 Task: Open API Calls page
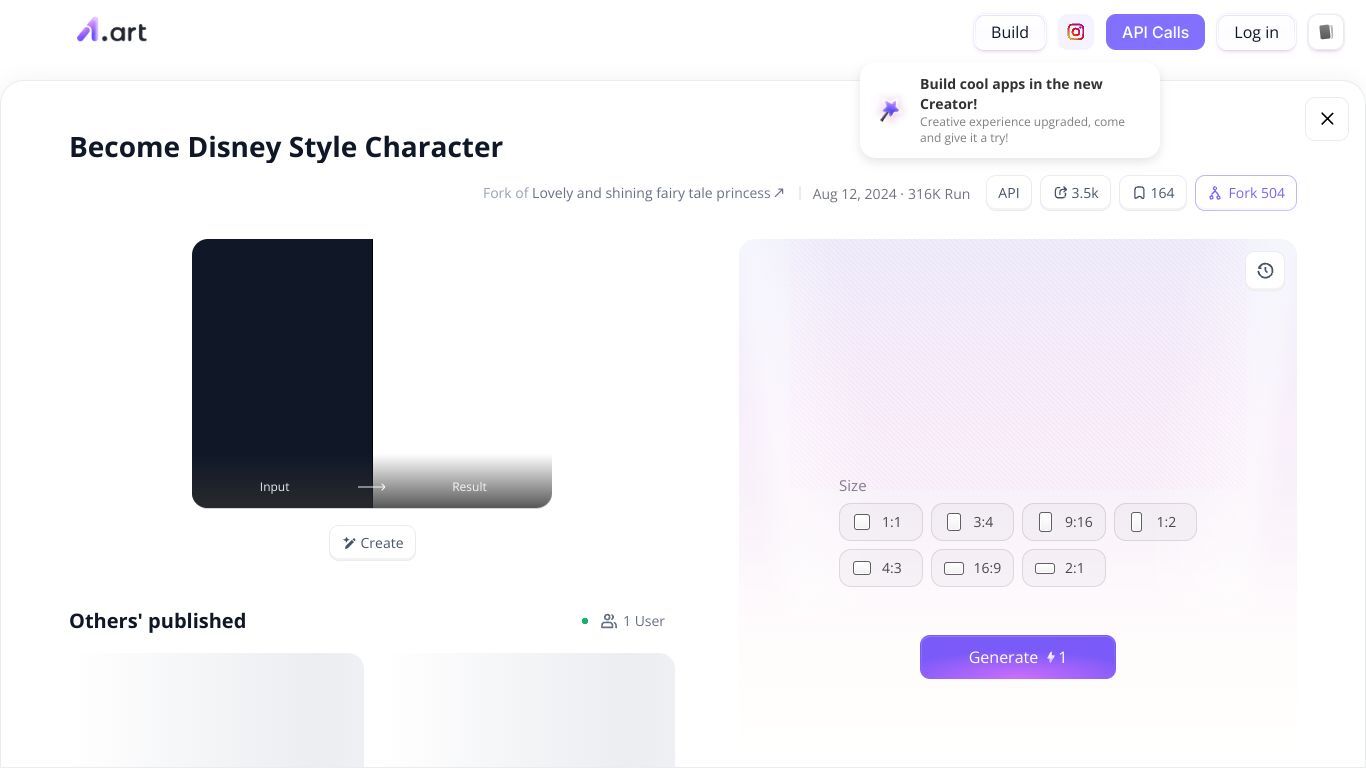click(1155, 32)
